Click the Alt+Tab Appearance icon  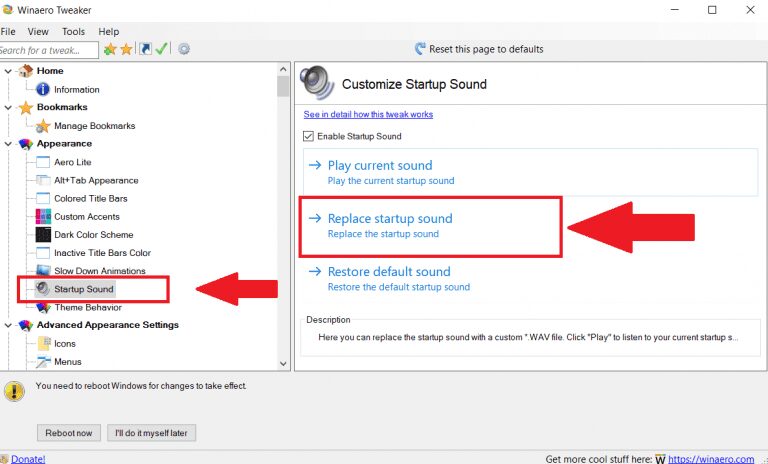click(x=43, y=180)
